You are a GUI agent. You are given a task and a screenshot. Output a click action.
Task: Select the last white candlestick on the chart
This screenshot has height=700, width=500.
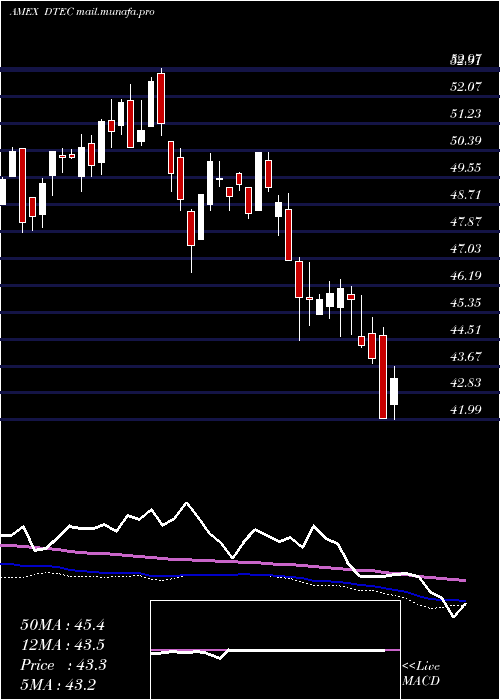(394, 392)
